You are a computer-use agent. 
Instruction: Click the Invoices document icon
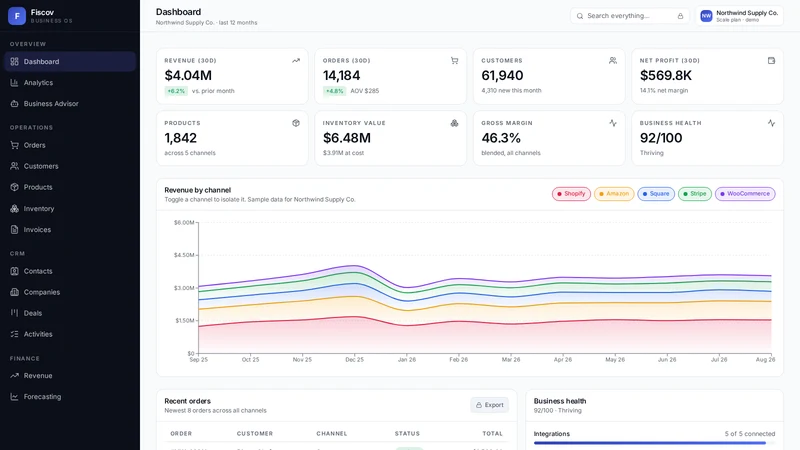[x=14, y=230]
